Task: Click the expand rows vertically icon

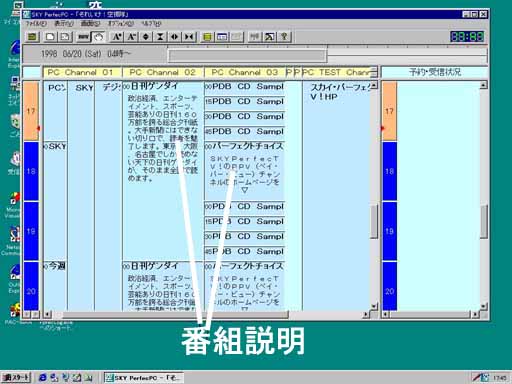Action: pos(146,37)
